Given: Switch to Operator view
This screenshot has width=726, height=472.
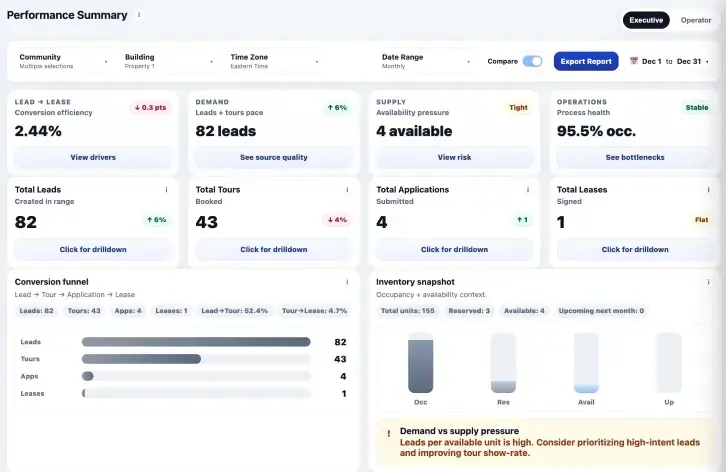Looking at the screenshot, I should 696,20.
